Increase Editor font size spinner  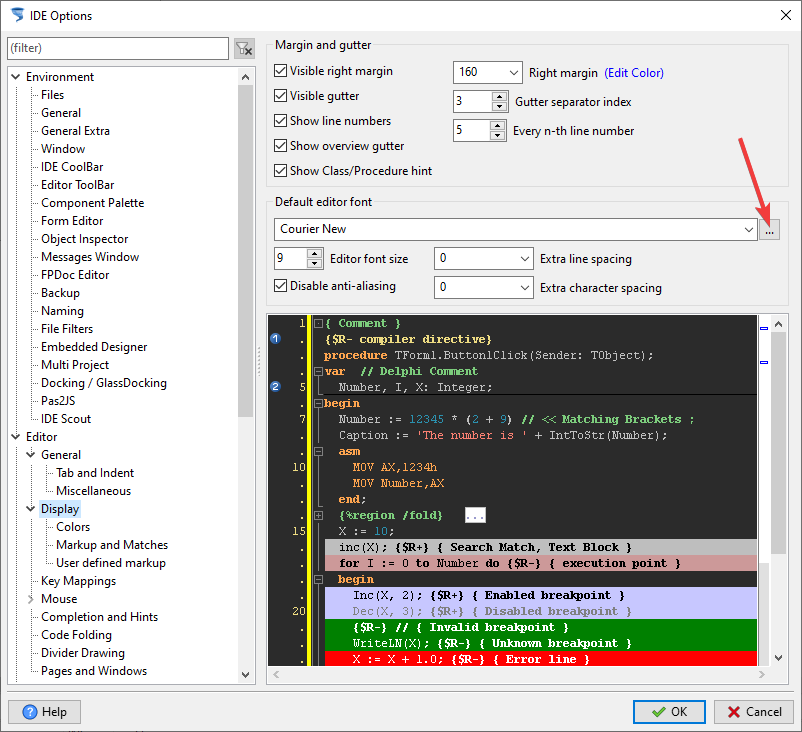(x=315, y=253)
